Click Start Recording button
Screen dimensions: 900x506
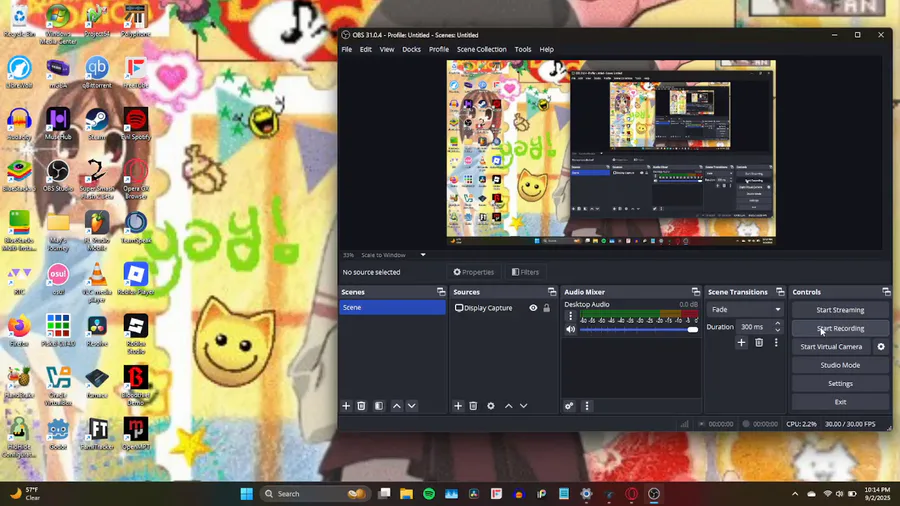(840, 329)
